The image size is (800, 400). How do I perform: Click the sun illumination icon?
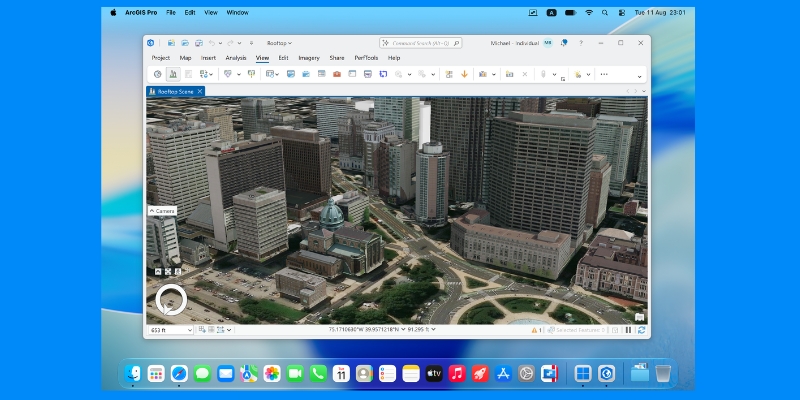click(578, 74)
